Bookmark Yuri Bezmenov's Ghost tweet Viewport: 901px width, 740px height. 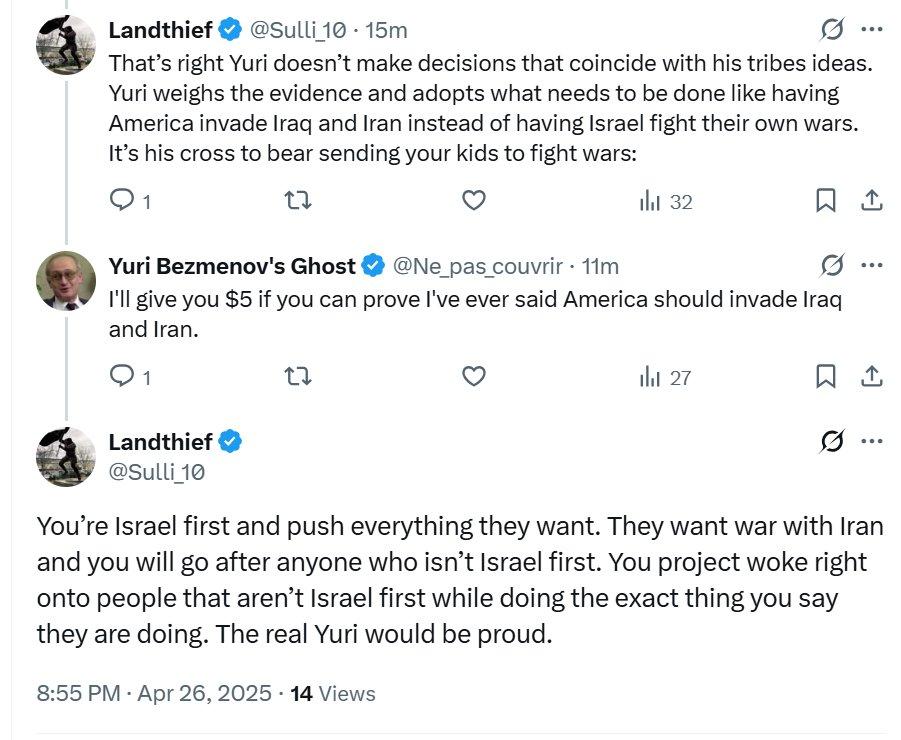pos(826,377)
